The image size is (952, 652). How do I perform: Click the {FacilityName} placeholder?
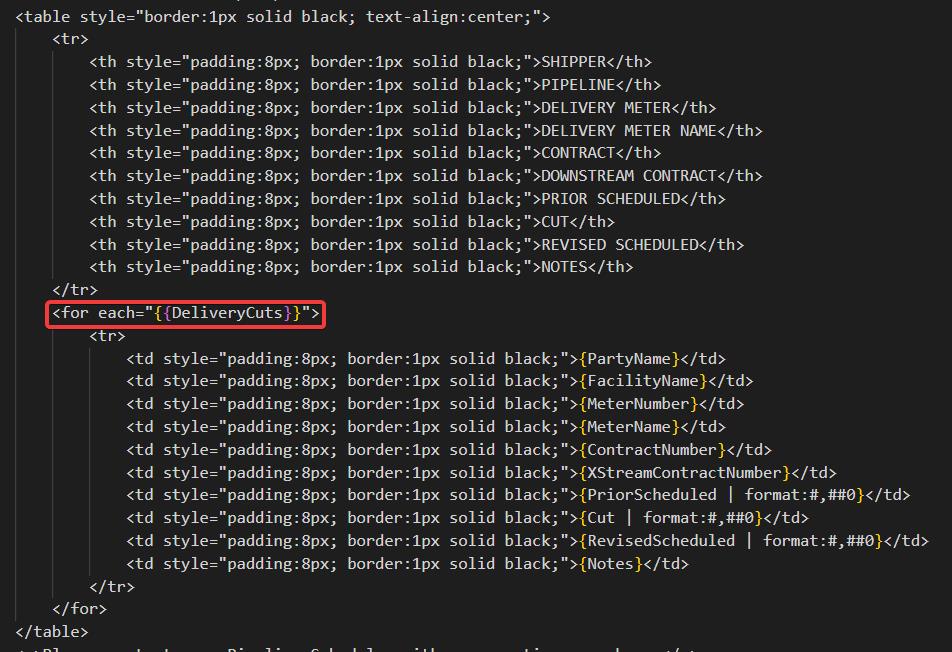coord(642,381)
